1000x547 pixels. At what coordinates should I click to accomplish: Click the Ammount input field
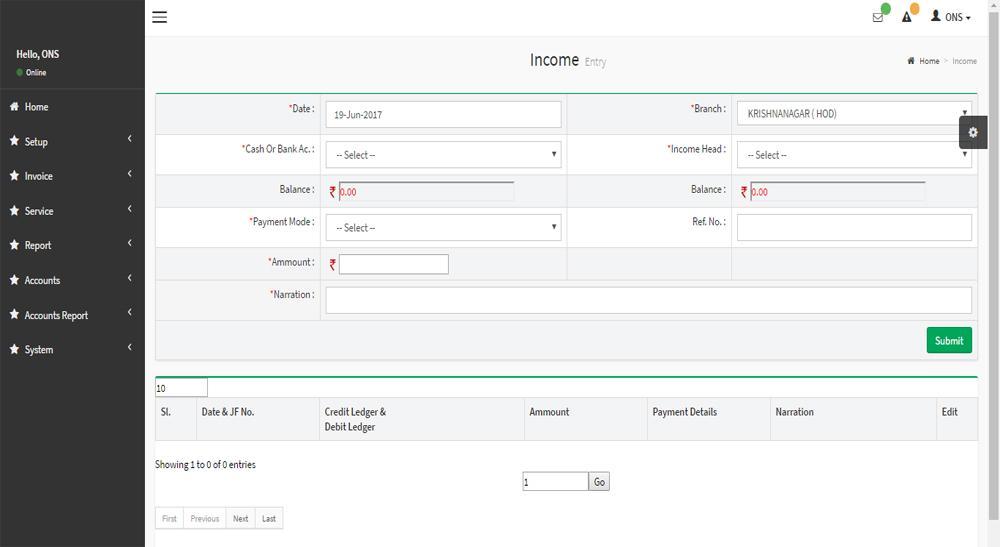(393, 264)
